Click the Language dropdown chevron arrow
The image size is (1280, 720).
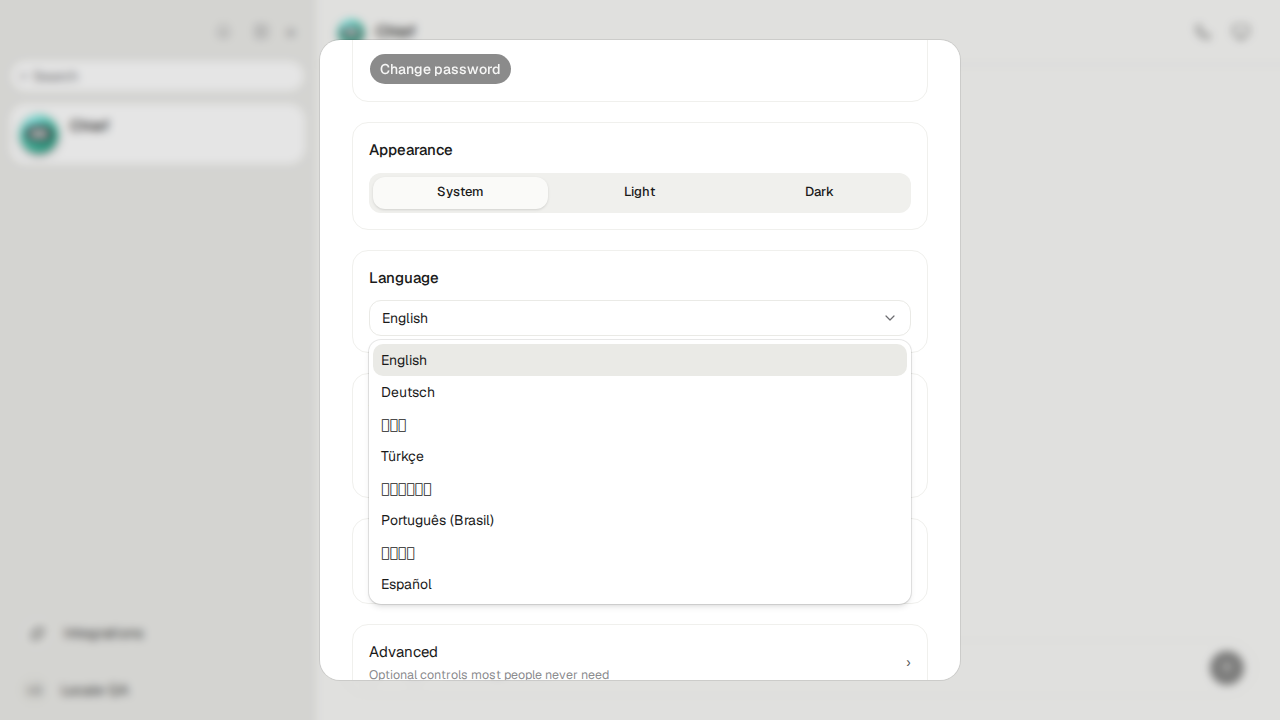pyautogui.click(x=890, y=318)
